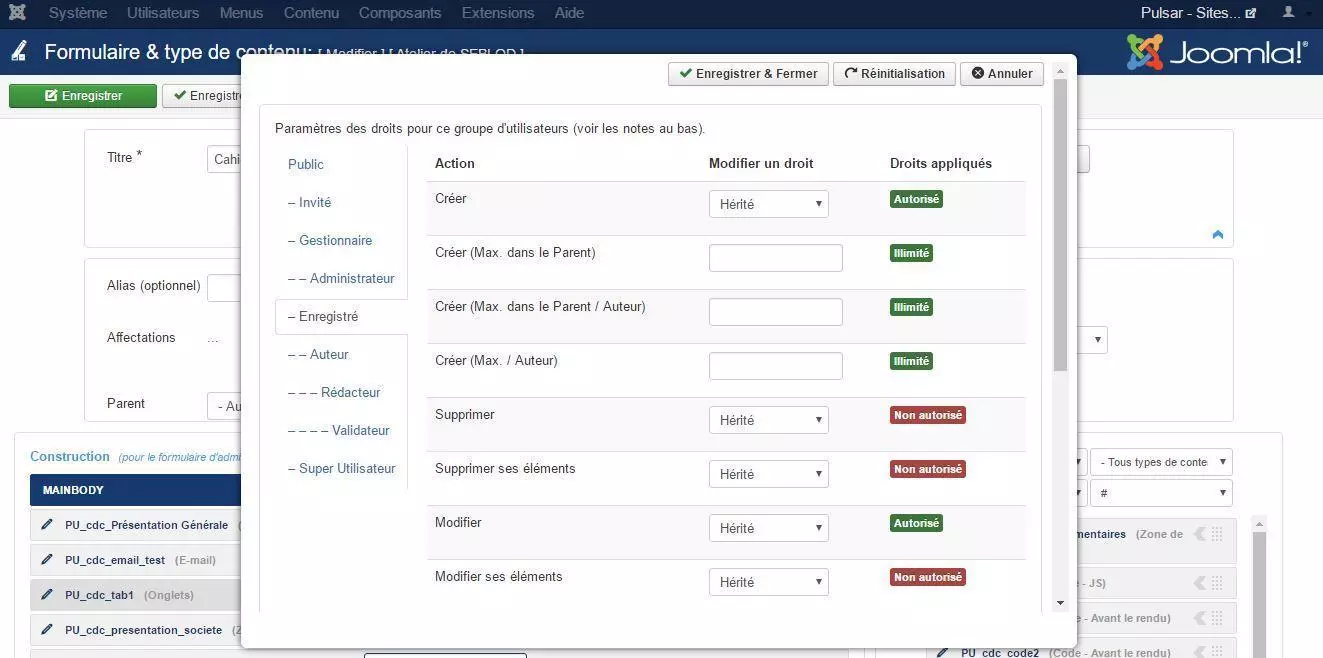
Task: Click the 'Enregistrer & Fermer' button
Action: click(x=748, y=73)
